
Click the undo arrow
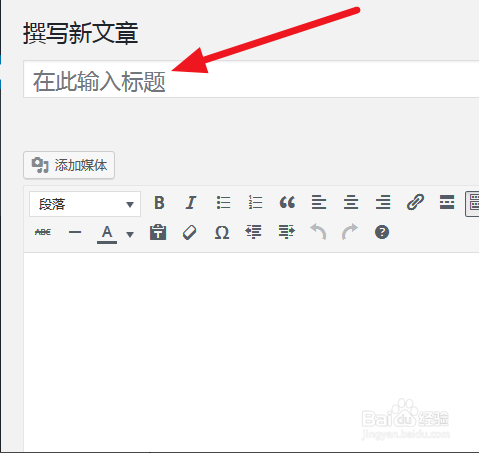318,232
